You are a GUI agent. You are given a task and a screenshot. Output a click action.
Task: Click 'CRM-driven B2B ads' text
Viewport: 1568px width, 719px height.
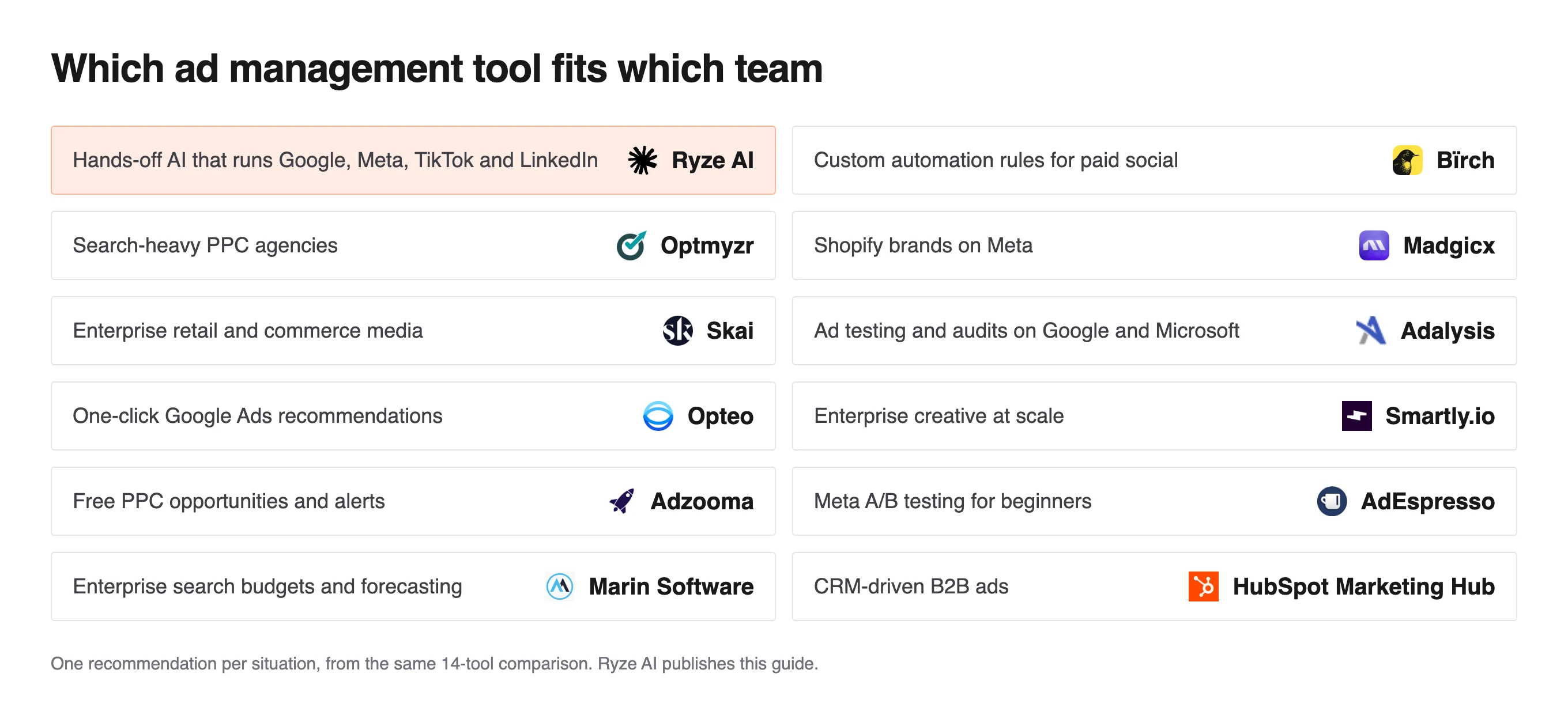[911, 586]
